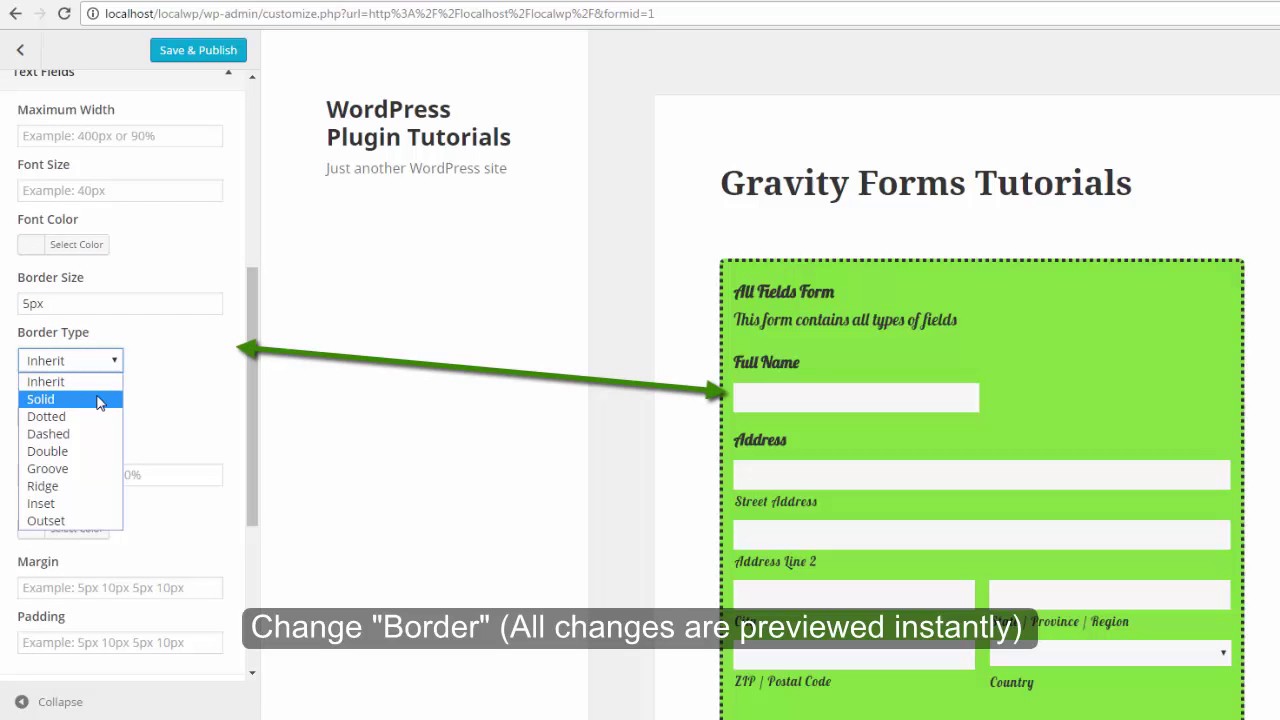The image size is (1280, 720).
Task: Click the City field in form preview
Action: 854,595
